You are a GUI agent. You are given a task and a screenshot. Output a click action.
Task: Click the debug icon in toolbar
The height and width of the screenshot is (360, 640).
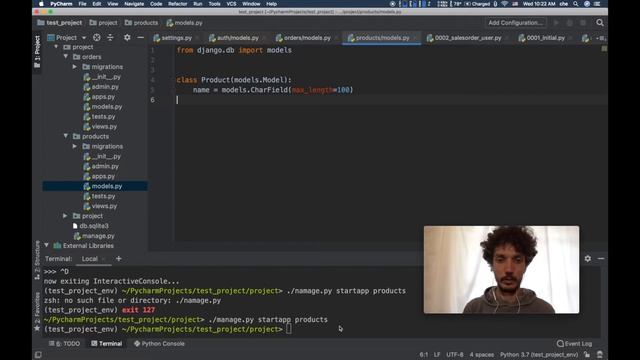point(569,23)
